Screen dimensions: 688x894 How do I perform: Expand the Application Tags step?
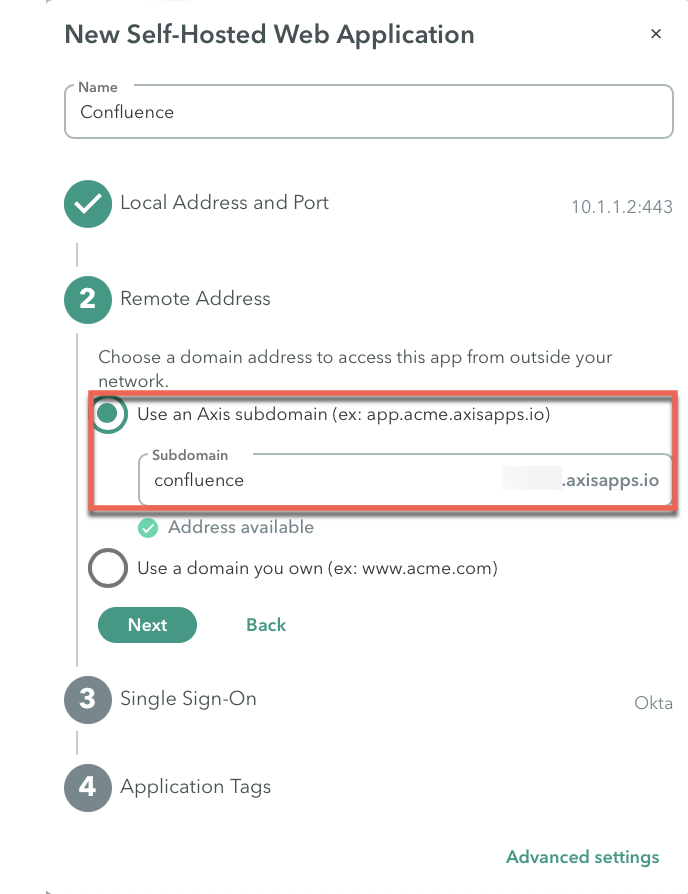click(x=196, y=787)
